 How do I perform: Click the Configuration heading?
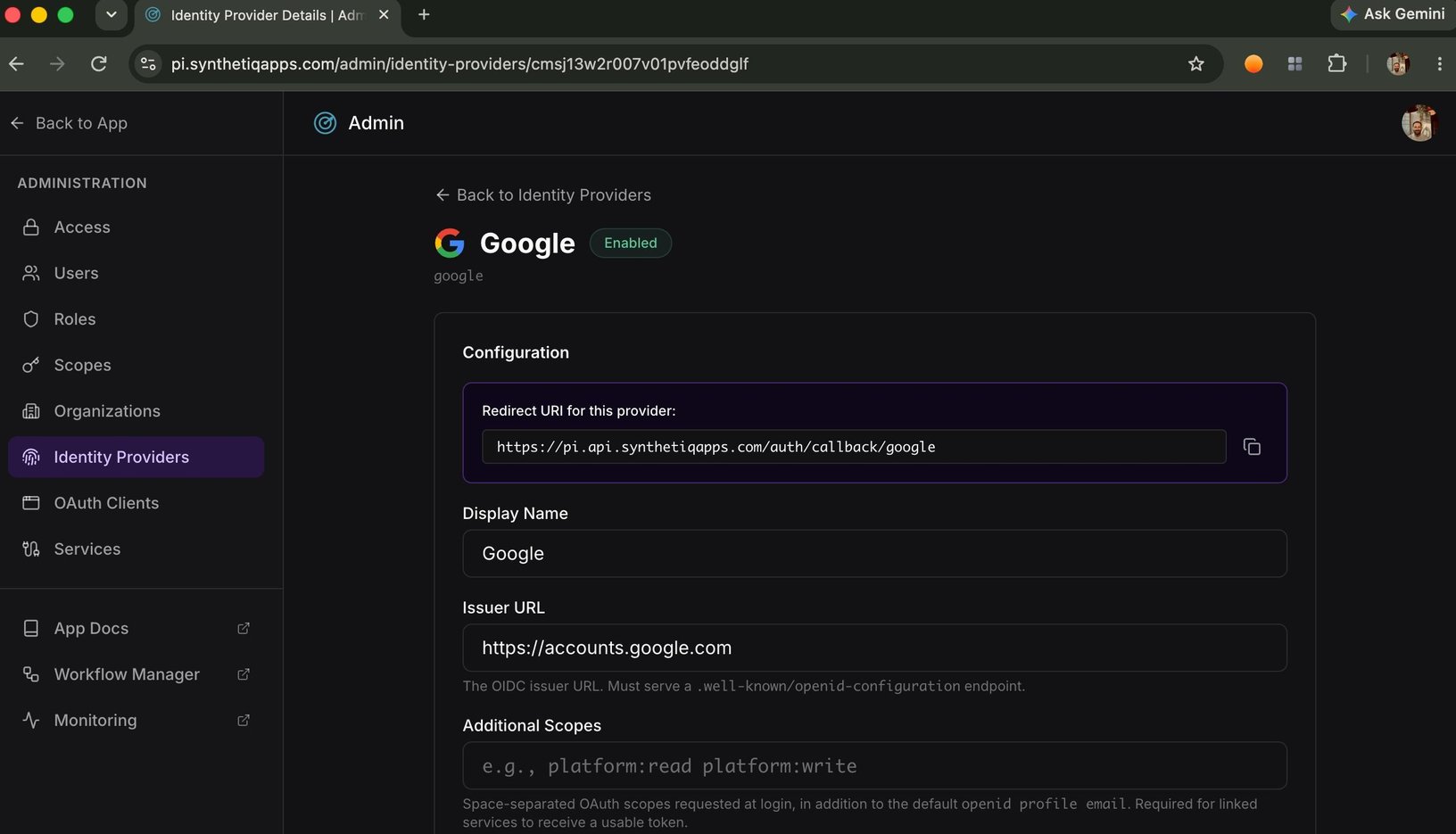[x=516, y=352]
